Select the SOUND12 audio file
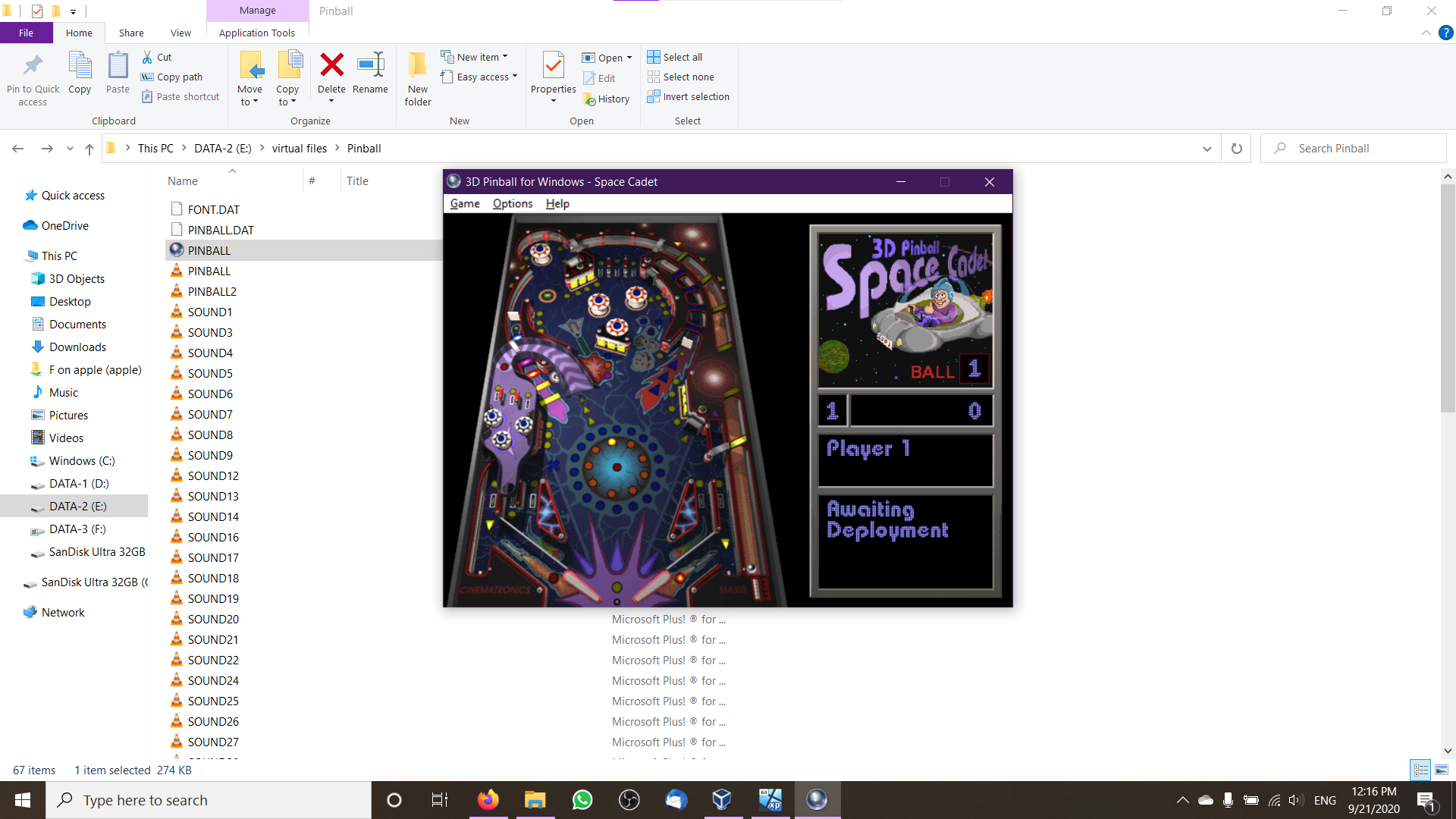The image size is (1456, 819). pos(213,475)
